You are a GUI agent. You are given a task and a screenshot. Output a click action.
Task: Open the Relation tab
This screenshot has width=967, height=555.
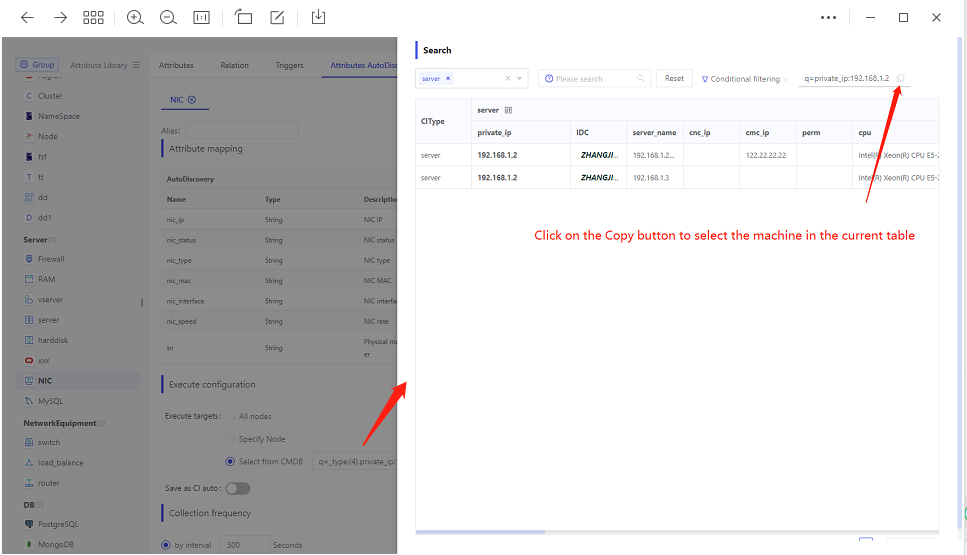point(234,65)
